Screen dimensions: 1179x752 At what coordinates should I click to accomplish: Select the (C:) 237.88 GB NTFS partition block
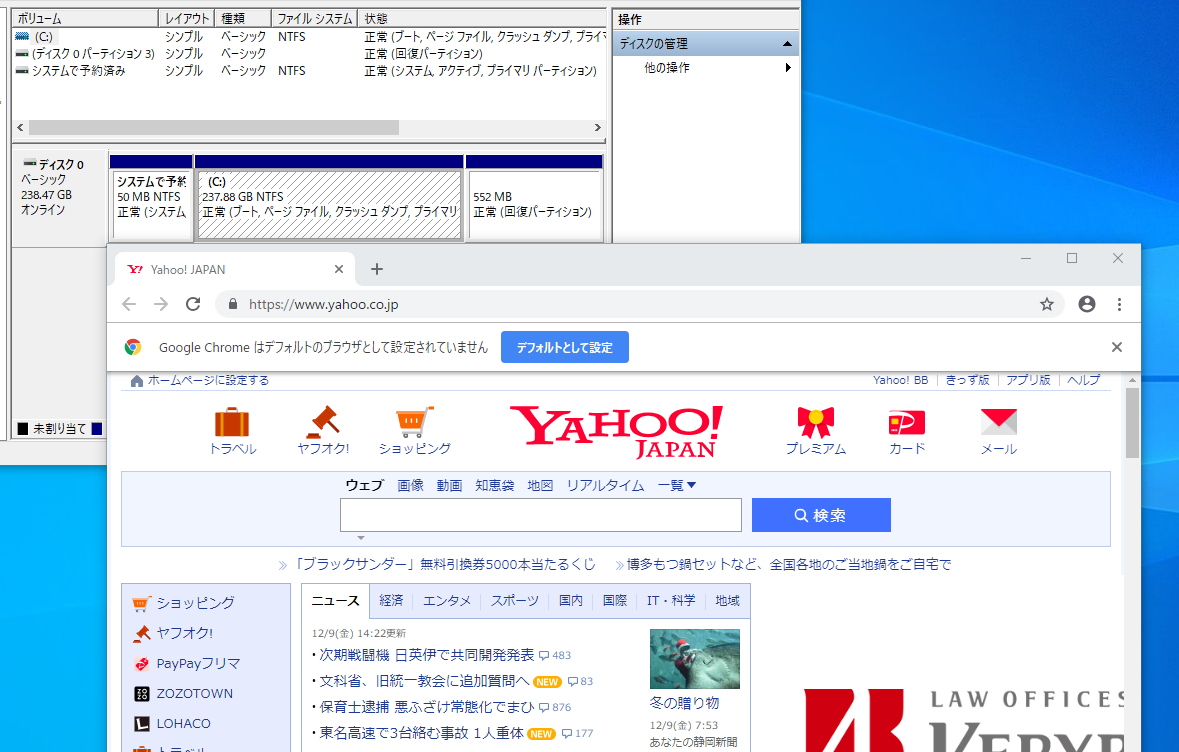(329, 205)
